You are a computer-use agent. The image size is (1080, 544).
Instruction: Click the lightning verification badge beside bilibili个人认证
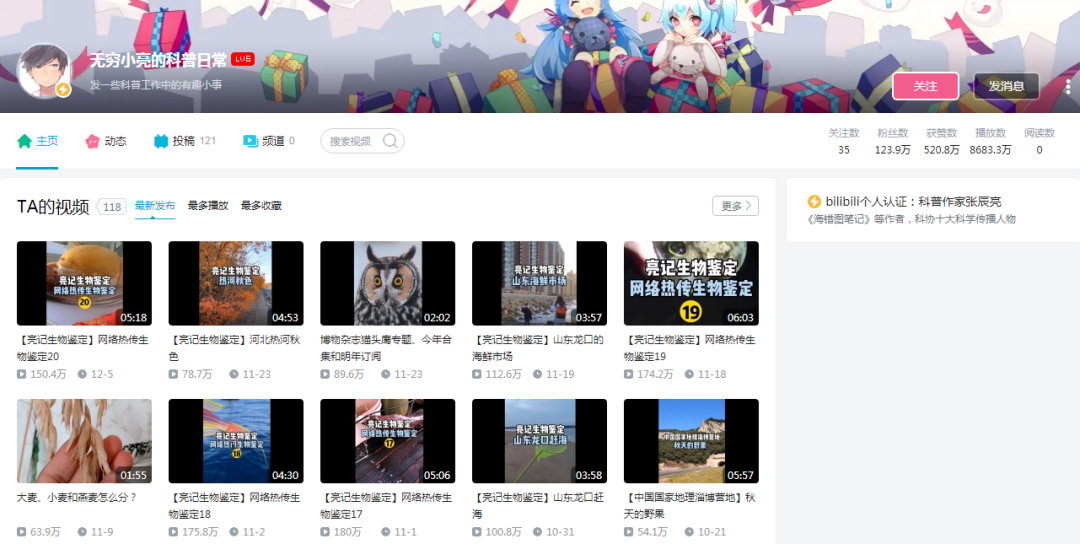point(814,202)
